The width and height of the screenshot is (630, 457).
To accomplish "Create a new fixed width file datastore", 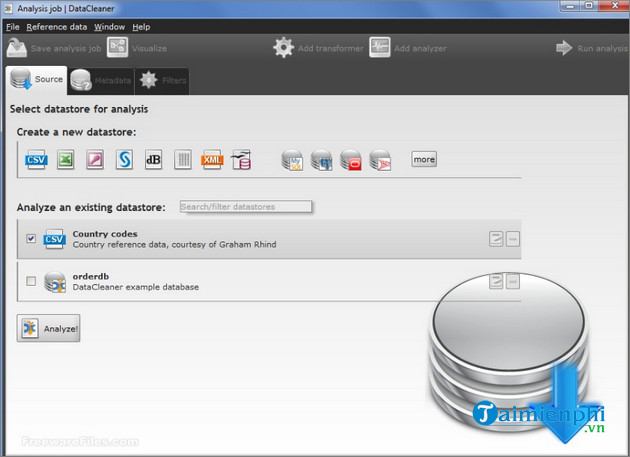I will click(x=183, y=159).
